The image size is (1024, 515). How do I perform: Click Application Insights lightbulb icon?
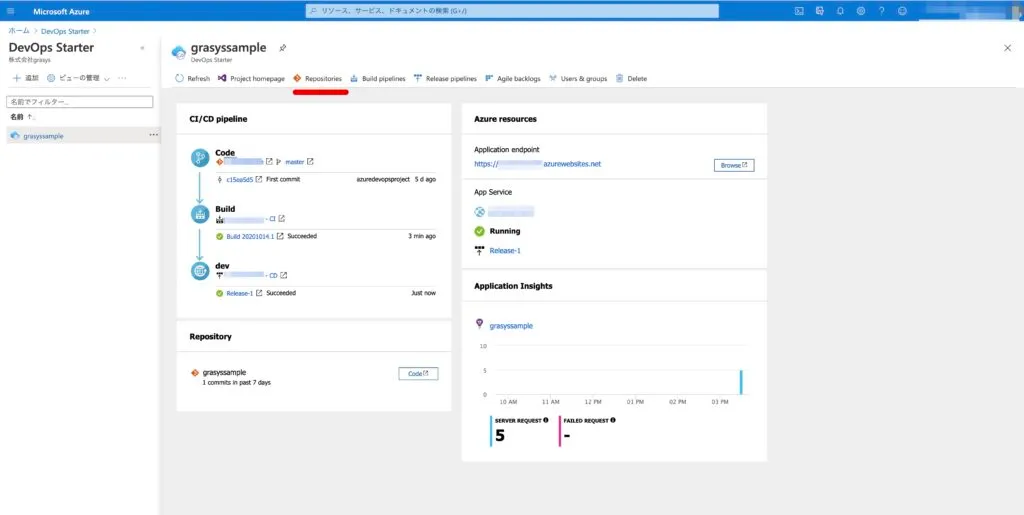point(479,324)
